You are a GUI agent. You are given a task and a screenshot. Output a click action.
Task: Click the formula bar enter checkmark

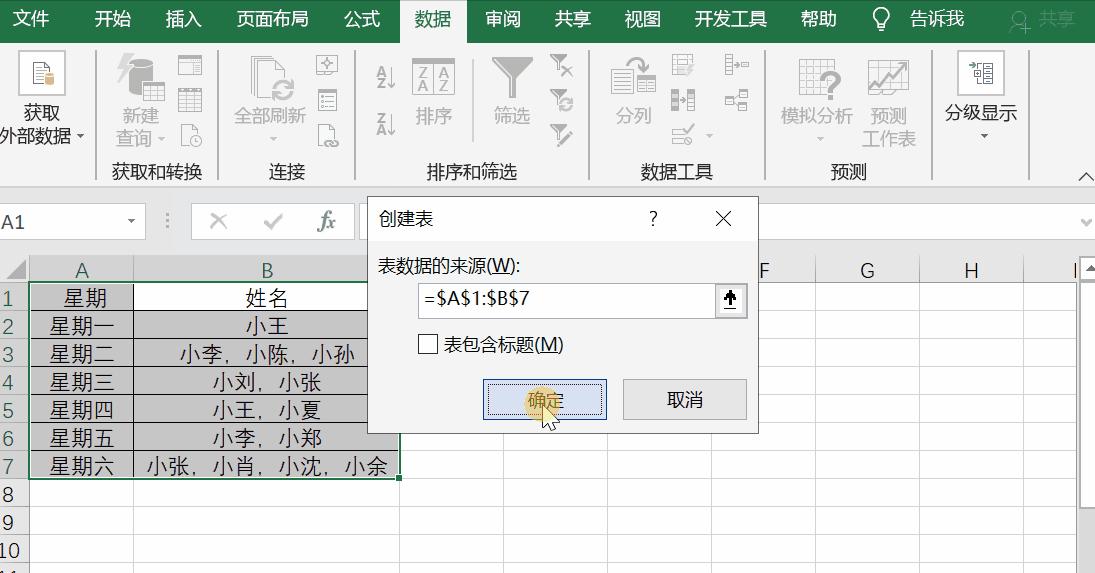pyautogui.click(x=273, y=222)
